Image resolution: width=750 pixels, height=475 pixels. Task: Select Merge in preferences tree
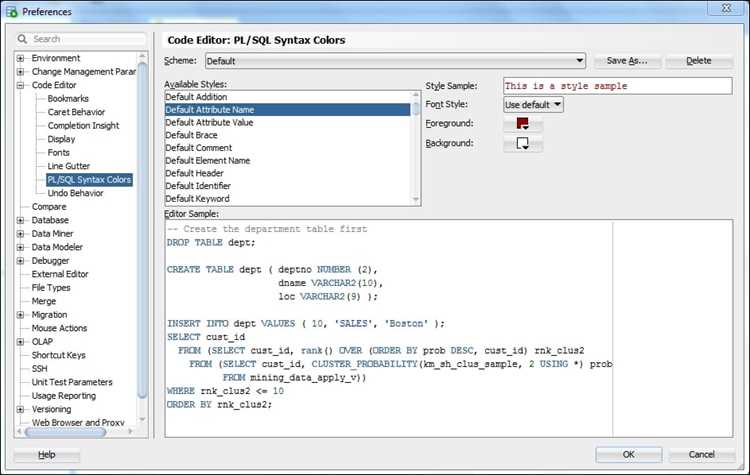coord(44,301)
